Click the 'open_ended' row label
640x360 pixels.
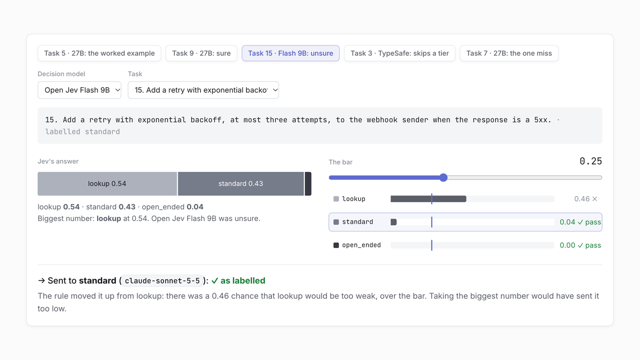pyautogui.click(x=361, y=245)
